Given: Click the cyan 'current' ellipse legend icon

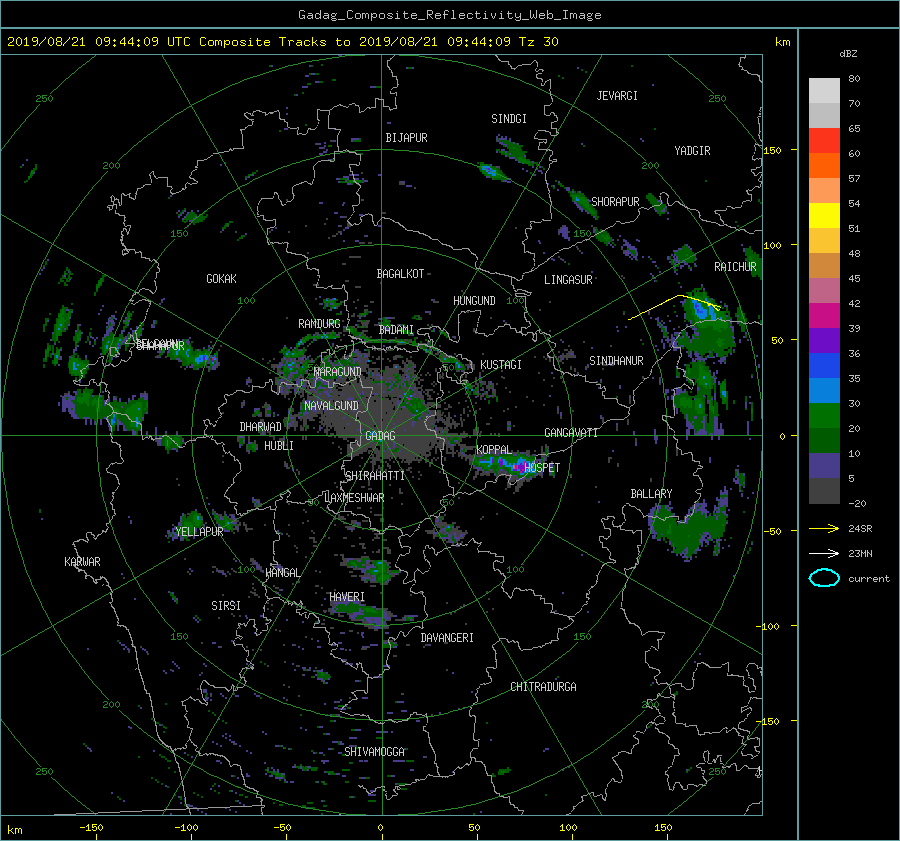Looking at the screenshot, I should (824, 578).
